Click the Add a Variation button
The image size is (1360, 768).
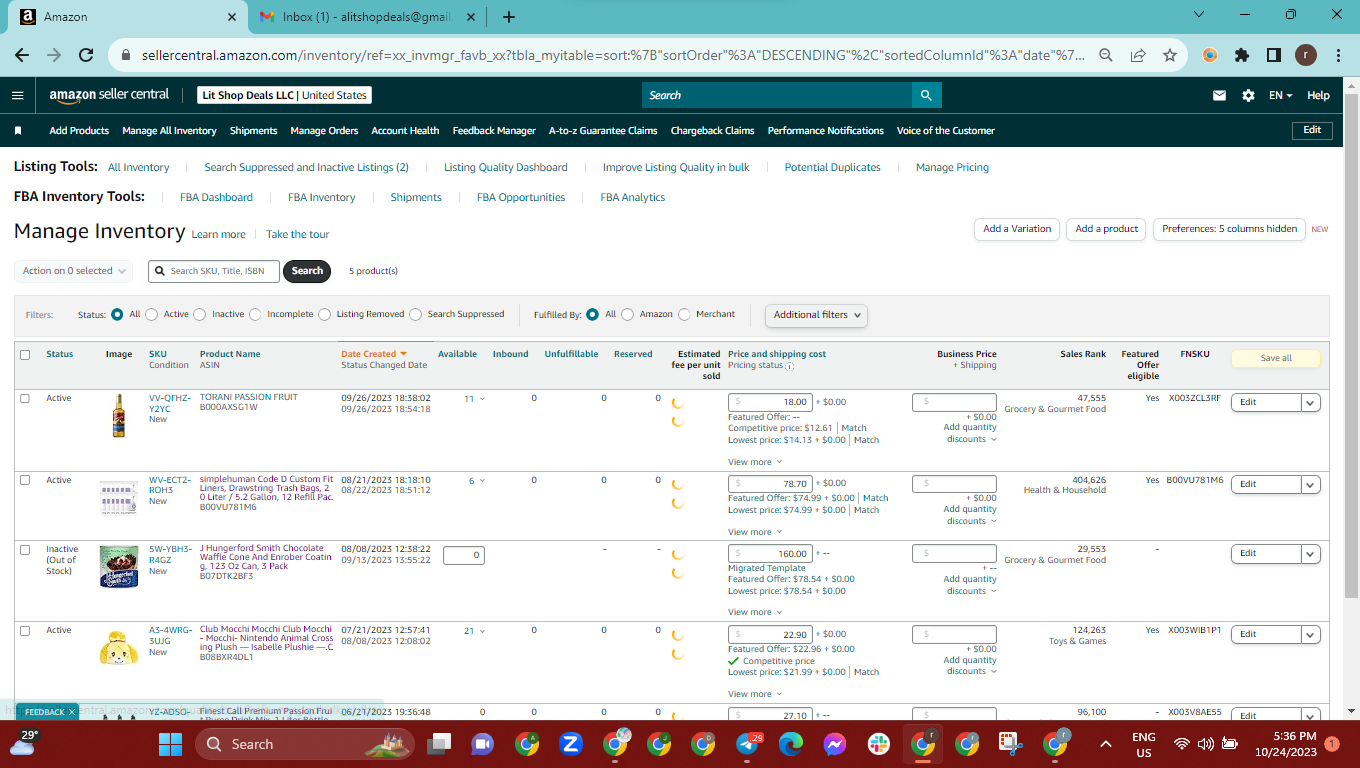(x=1017, y=229)
